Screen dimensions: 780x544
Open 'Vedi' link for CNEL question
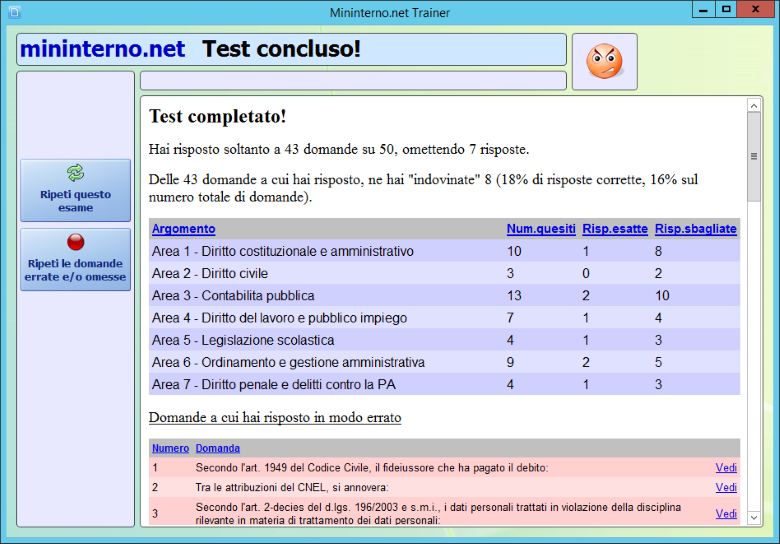click(x=726, y=487)
